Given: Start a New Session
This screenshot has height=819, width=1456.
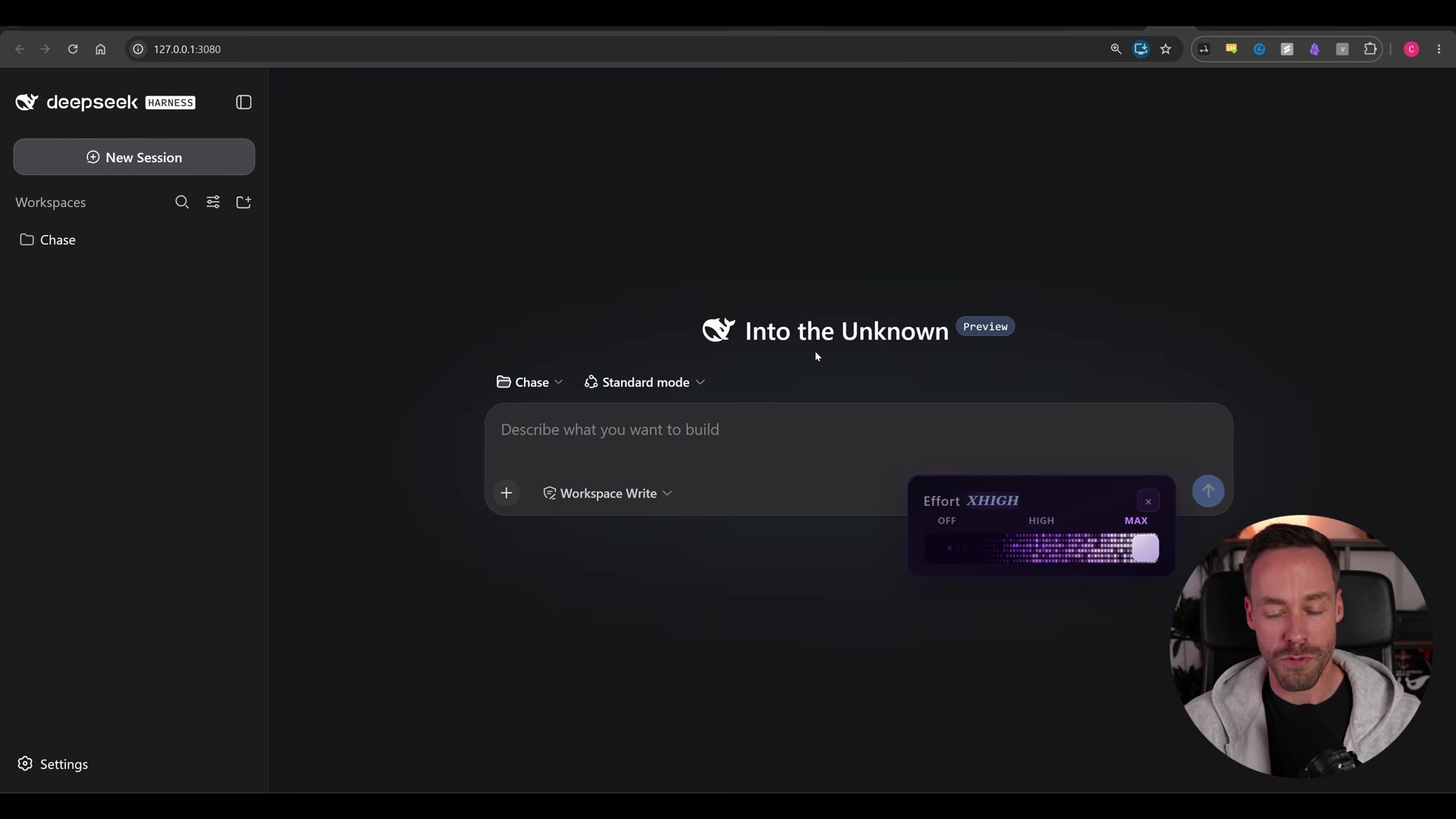Looking at the screenshot, I should tap(134, 157).
